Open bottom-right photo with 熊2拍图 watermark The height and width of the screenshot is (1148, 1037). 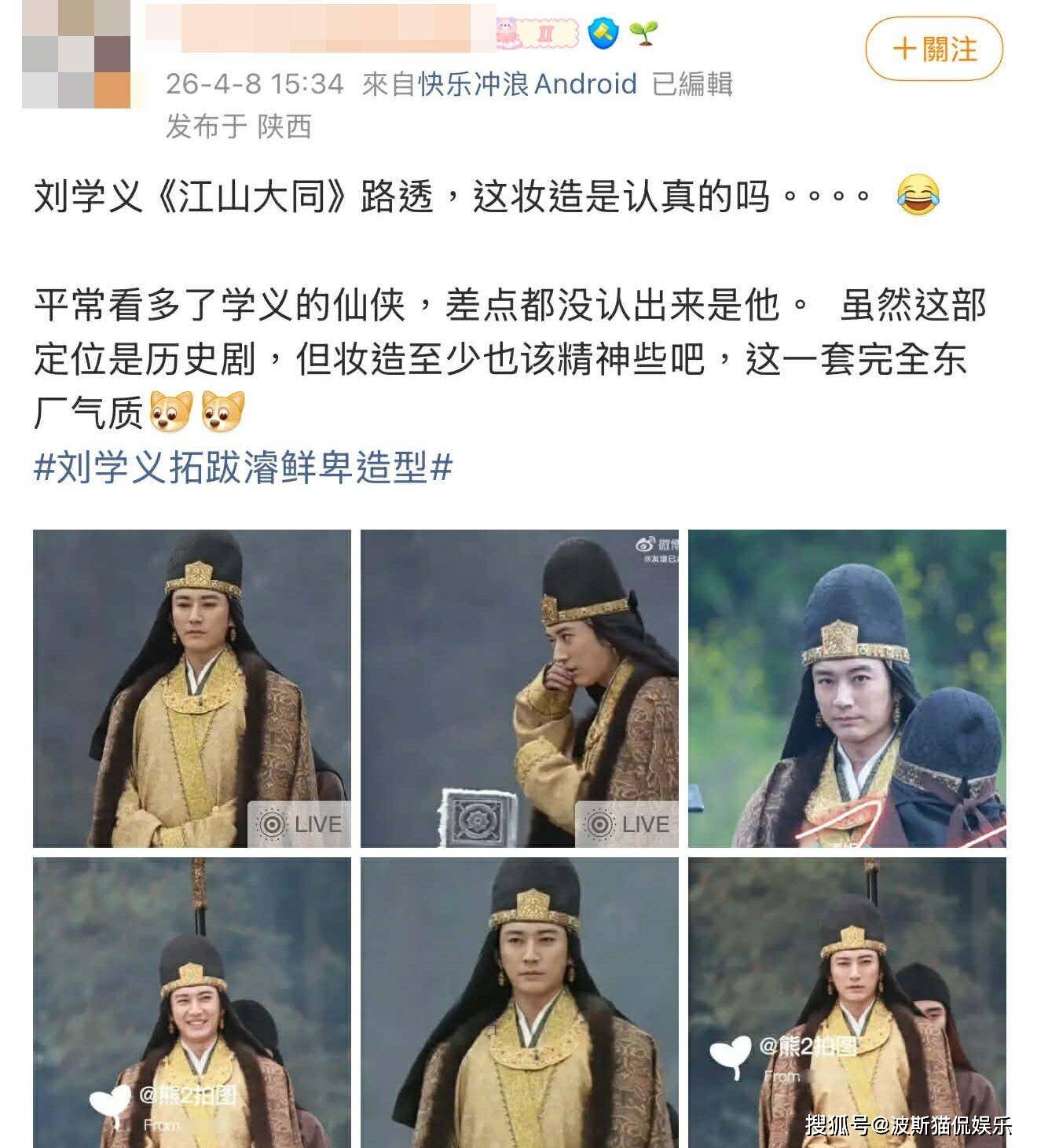847,1003
